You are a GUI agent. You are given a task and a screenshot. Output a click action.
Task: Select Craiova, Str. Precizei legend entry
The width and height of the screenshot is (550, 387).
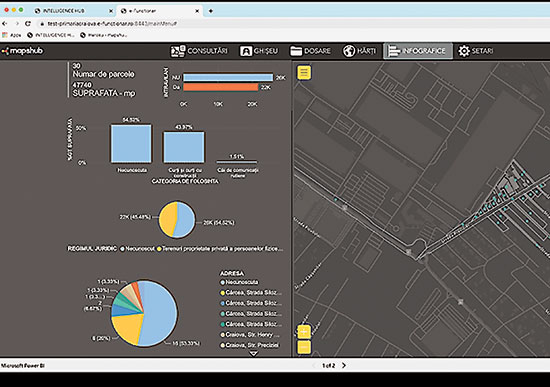coord(250,345)
